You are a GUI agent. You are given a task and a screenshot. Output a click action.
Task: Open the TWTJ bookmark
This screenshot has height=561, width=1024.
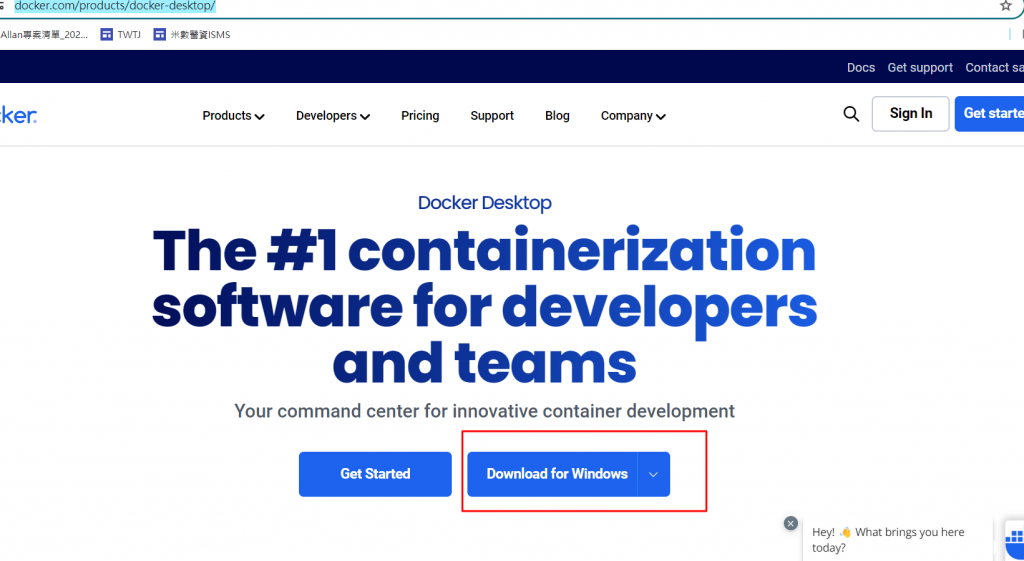pos(121,35)
